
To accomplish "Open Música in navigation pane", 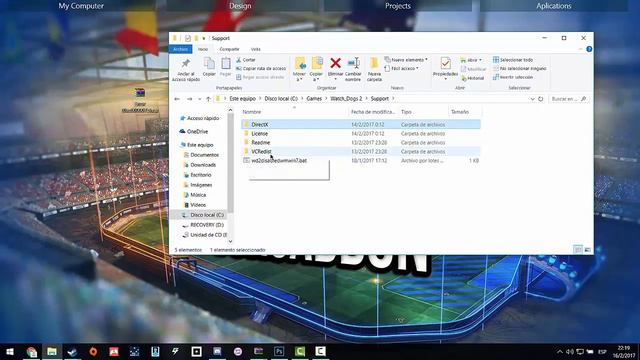I will (195, 195).
